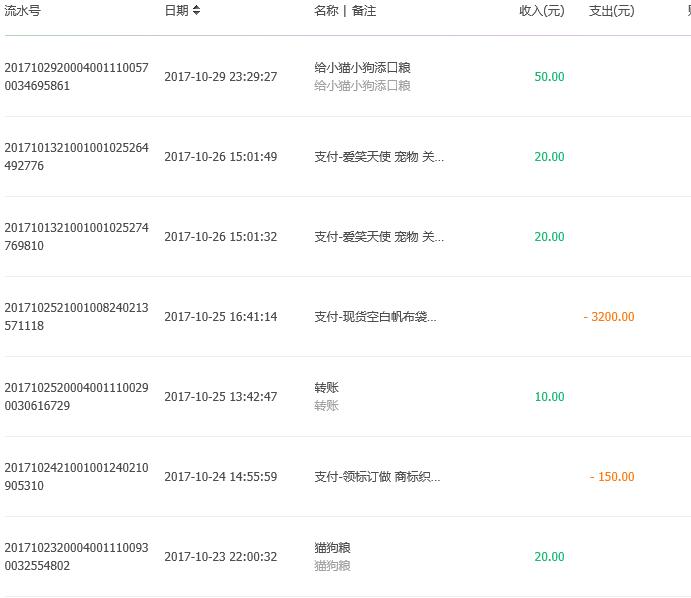Image resolution: width=691 pixels, height=598 pixels.
Task: Open transaction 给小猫小狗添口粮
Action: click(362, 67)
